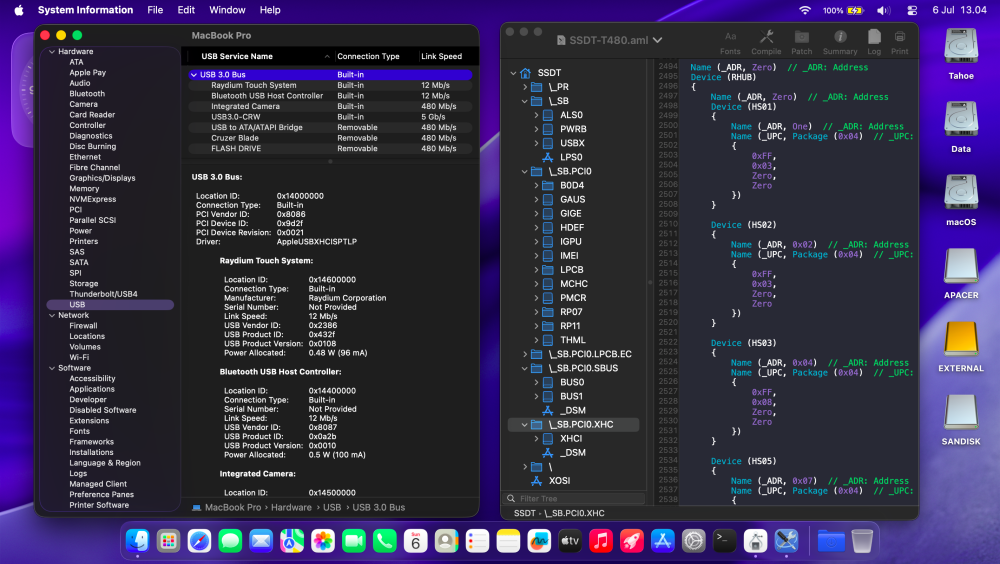Open the Data disk on desktop

point(960,128)
